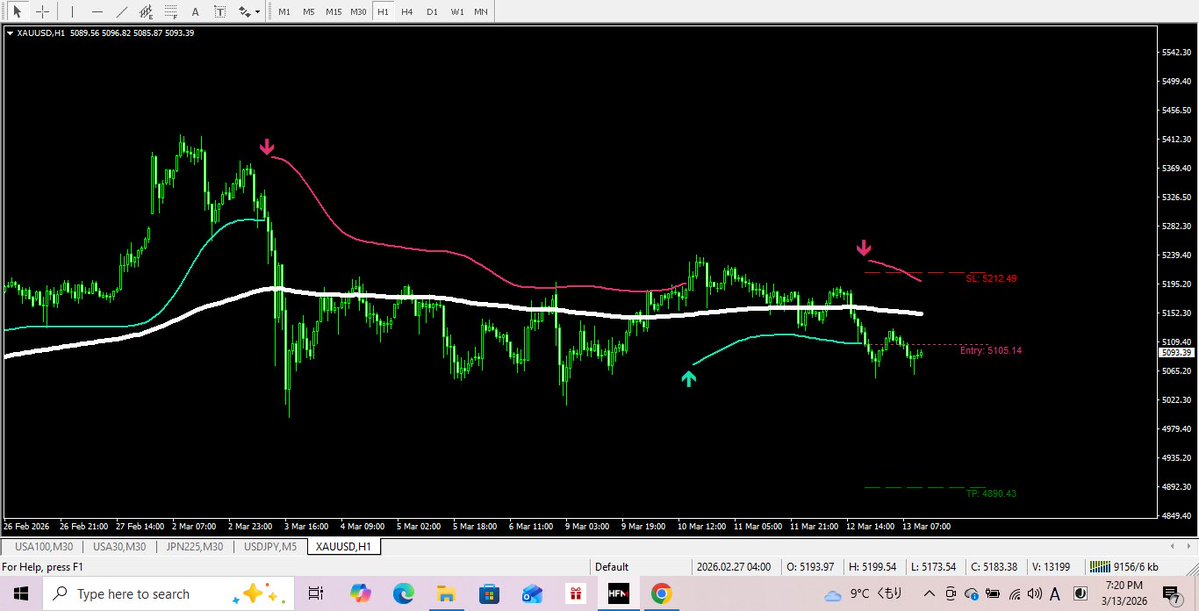This screenshot has width=1199, height=611.
Task: Select the XAUUSD,H1 chart tab
Action: tap(344, 547)
